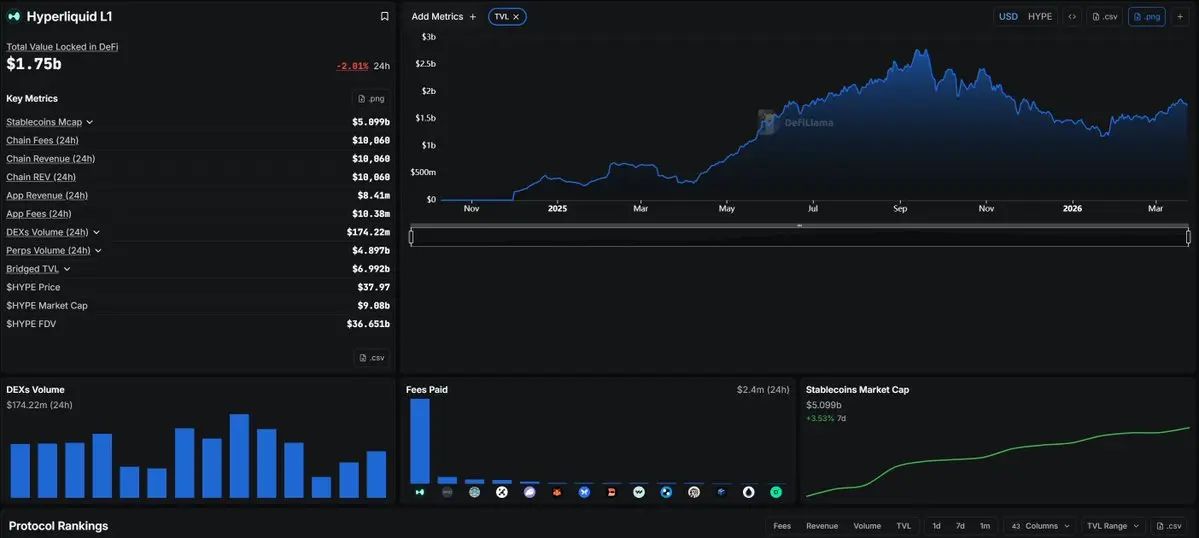Screen dimensions: 1199x538
Task: Bookmark the Hyperliquid L1 chain
Action: [385, 16]
